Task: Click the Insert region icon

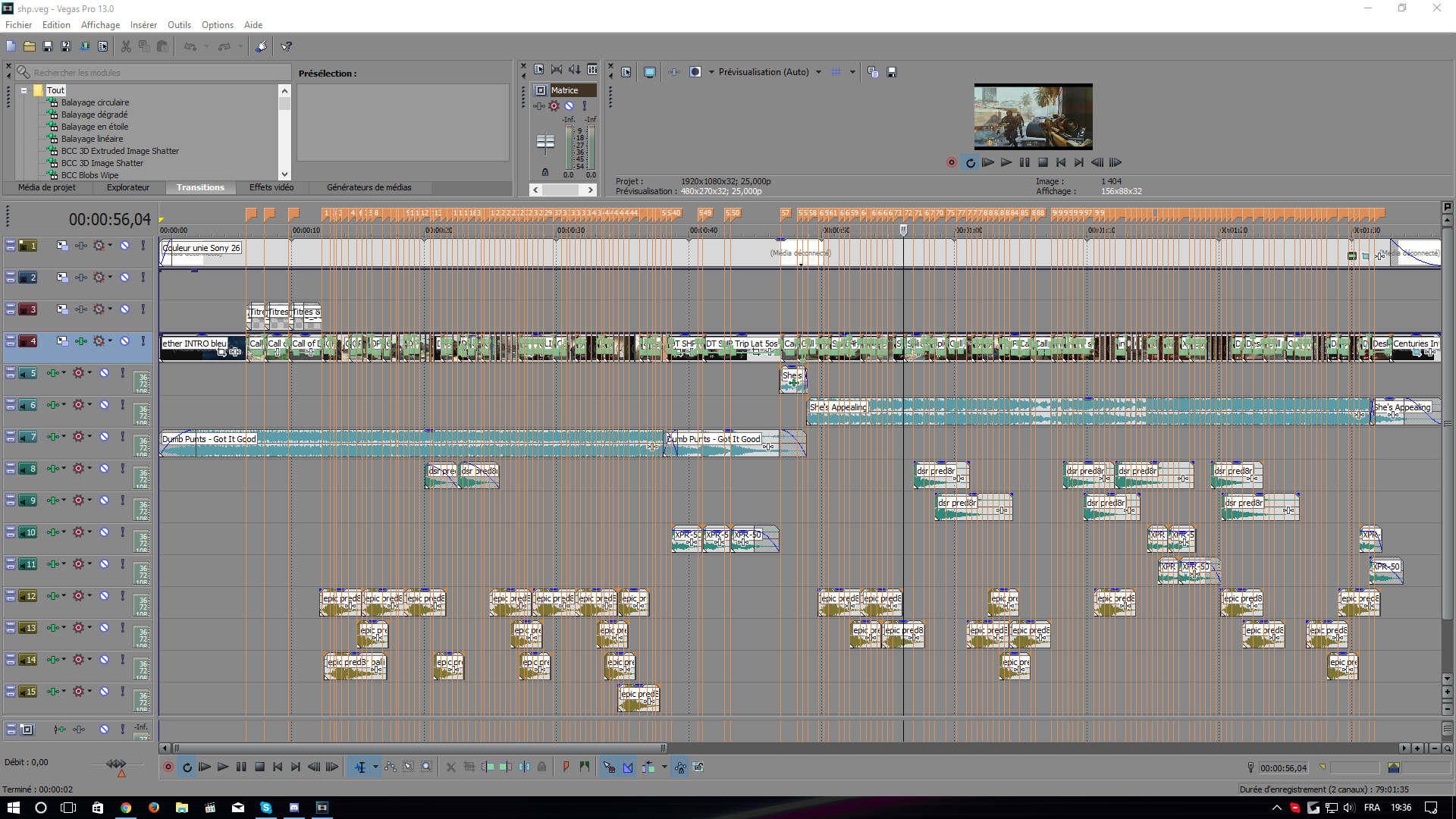Action: (585, 767)
